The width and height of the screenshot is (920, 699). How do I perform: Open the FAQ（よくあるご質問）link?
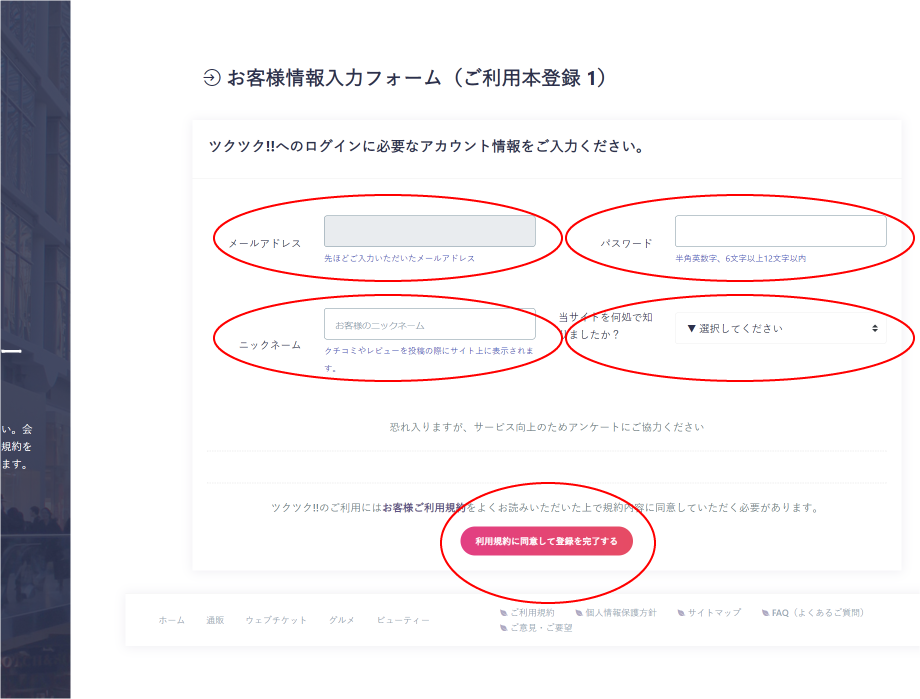817,613
